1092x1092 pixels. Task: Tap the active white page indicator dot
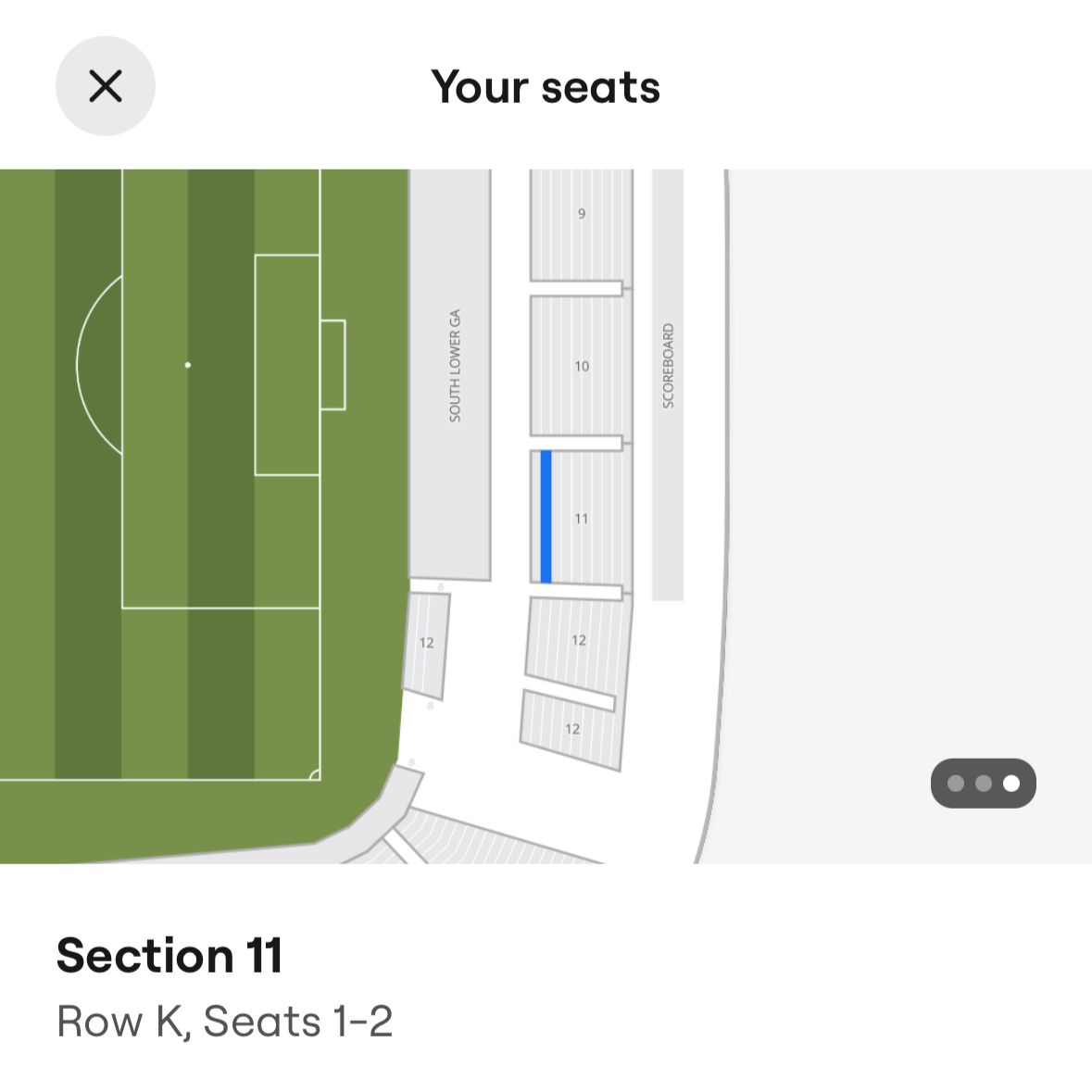(x=1011, y=784)
